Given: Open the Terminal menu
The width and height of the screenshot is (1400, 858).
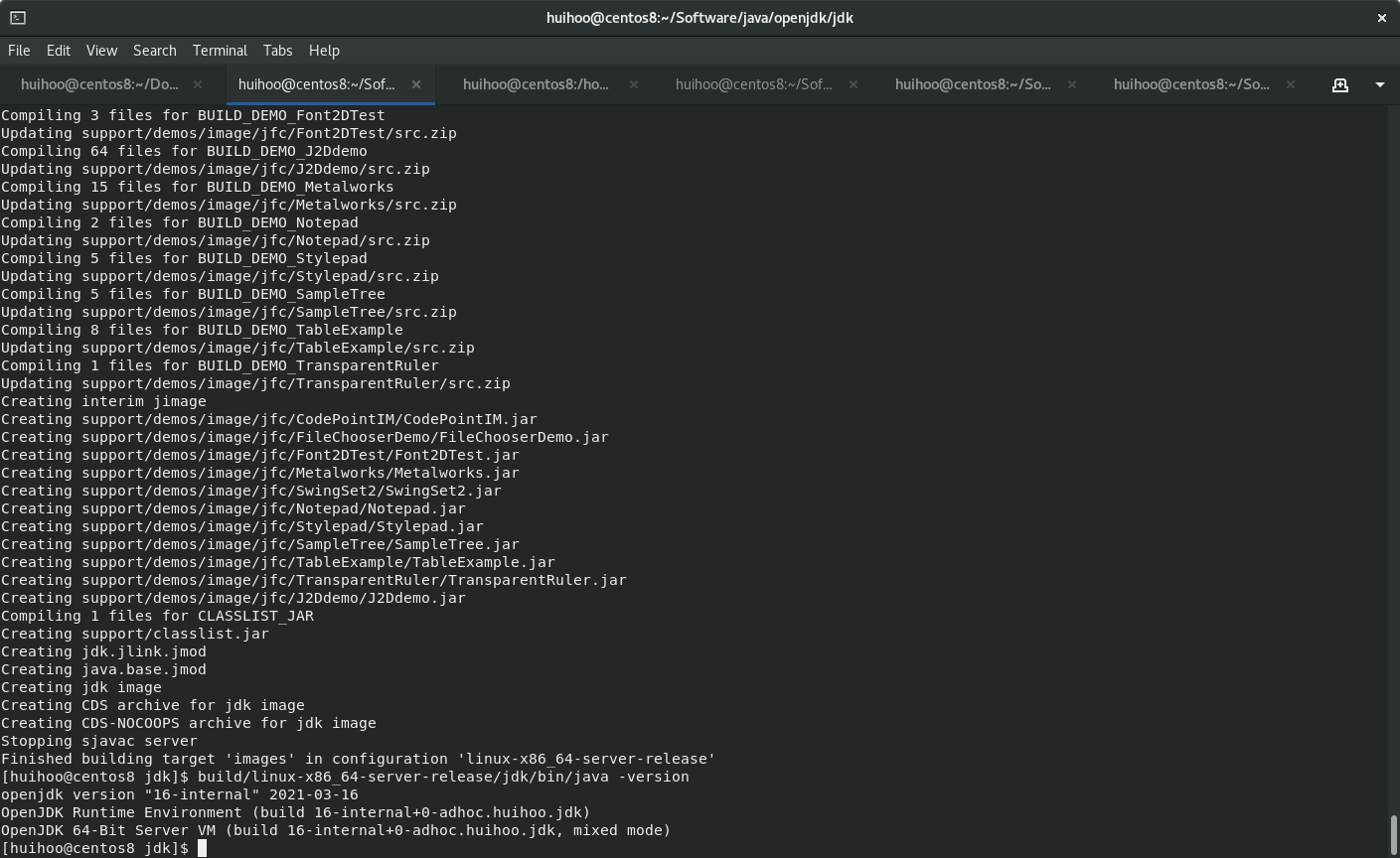Looking at the screenshot, I should pos(220,50).
